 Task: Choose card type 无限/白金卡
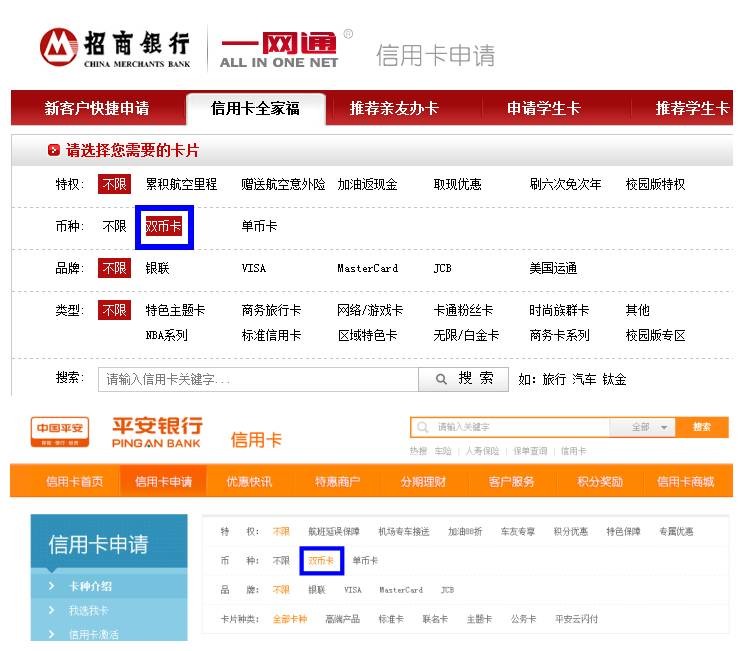pos(466,335)
